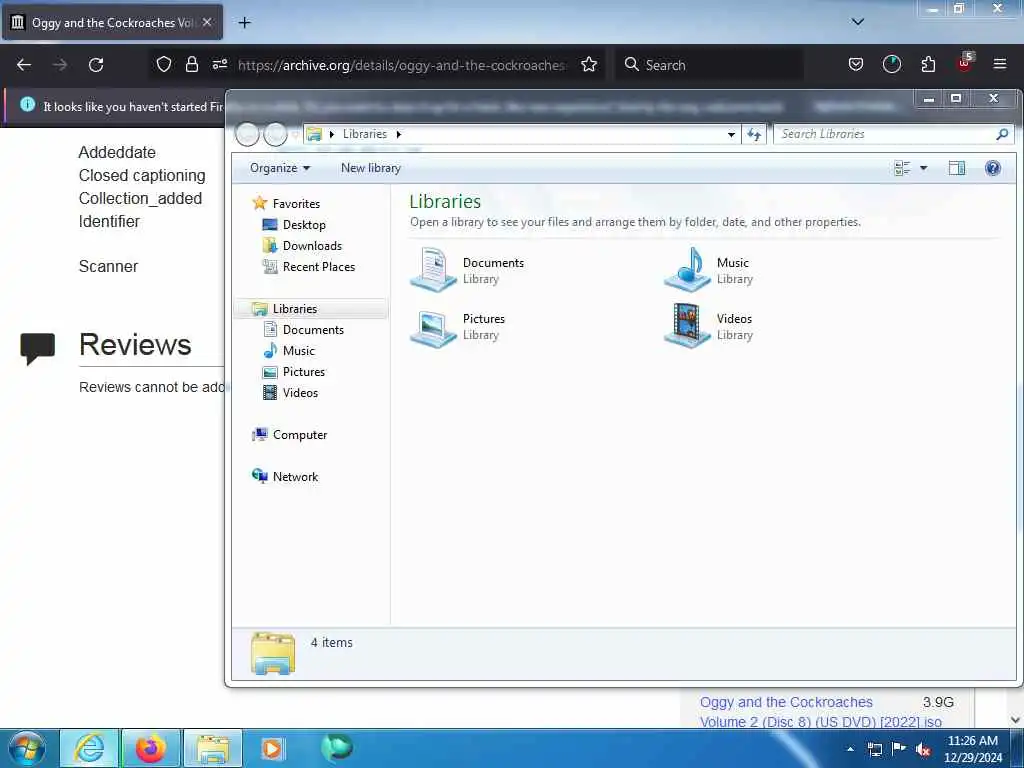This screenshot has width=1024, height=768.
Task: Open a new Firefox tab
Action: point(244,23)
